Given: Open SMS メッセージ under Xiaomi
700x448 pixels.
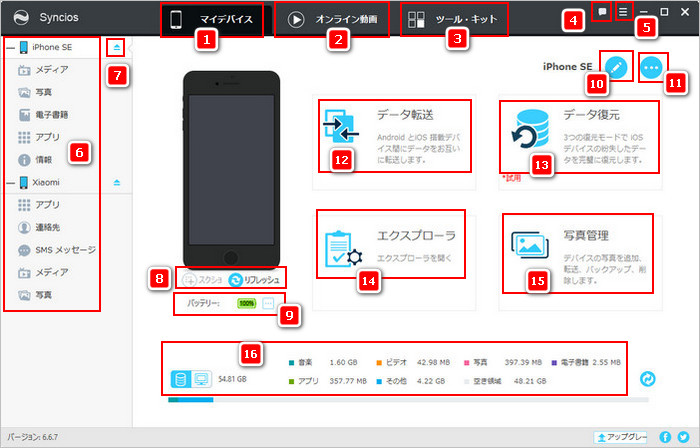Looking at the screenshot, I should [57, 250].
